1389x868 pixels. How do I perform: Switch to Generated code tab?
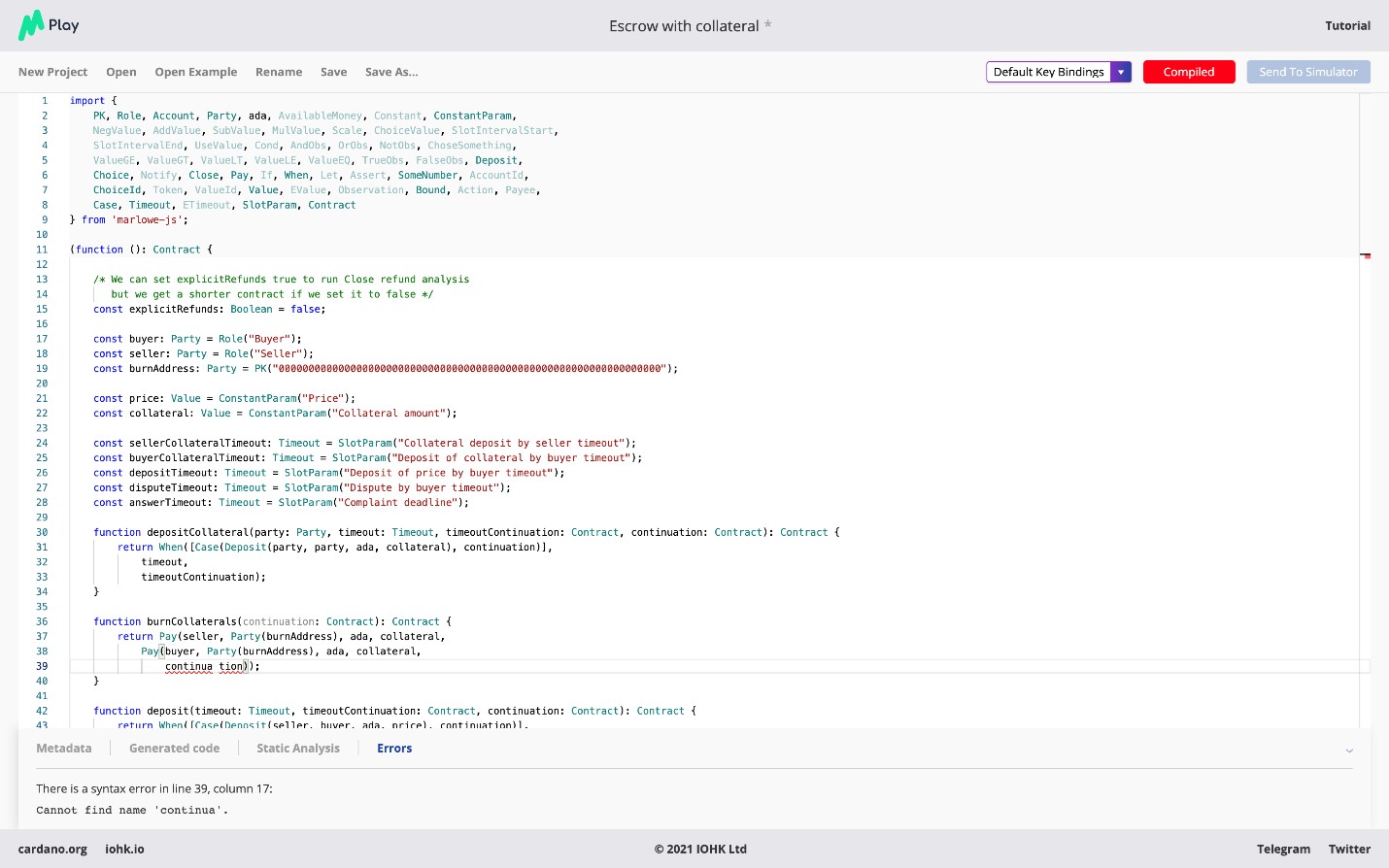(174, 749)
